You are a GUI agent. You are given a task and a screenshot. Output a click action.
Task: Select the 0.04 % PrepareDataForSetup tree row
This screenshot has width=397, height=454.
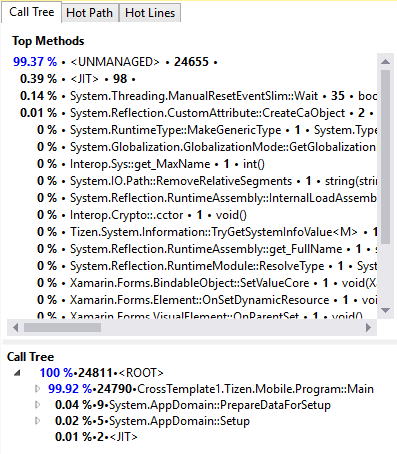[x=193, y=405]
